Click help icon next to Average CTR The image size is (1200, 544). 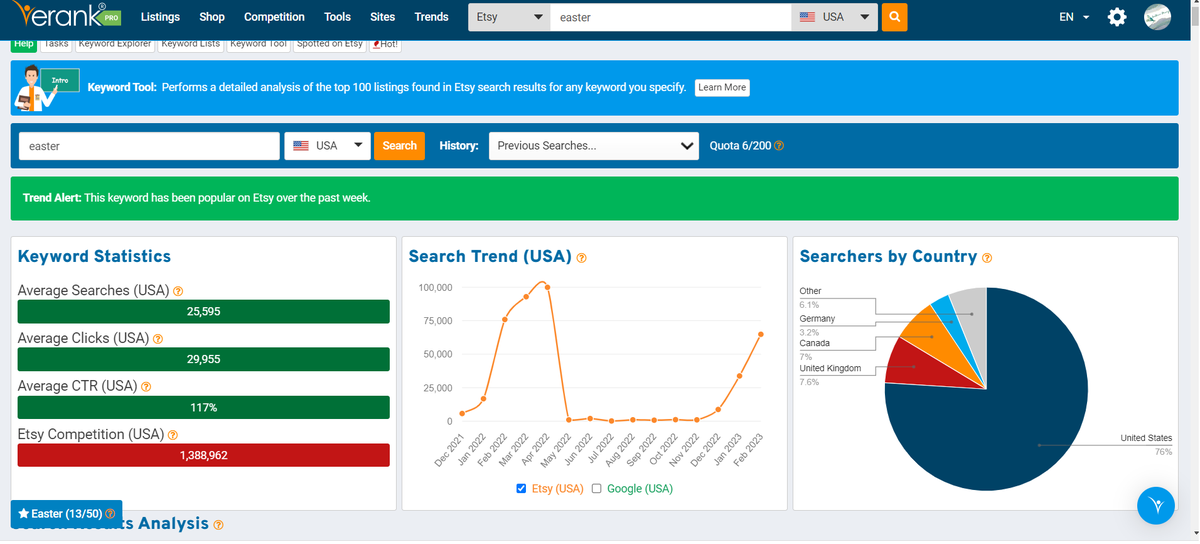click(146, 387)
